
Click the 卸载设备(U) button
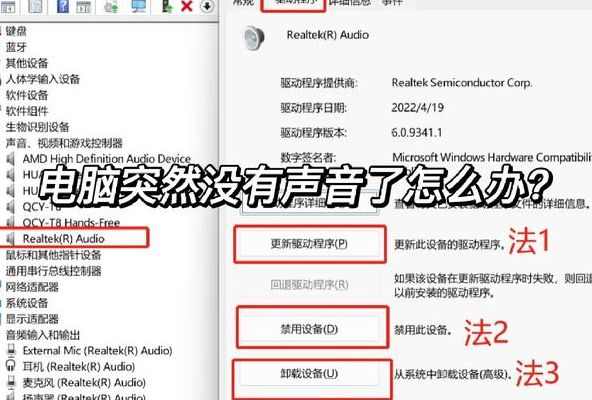tap(309, 374)
